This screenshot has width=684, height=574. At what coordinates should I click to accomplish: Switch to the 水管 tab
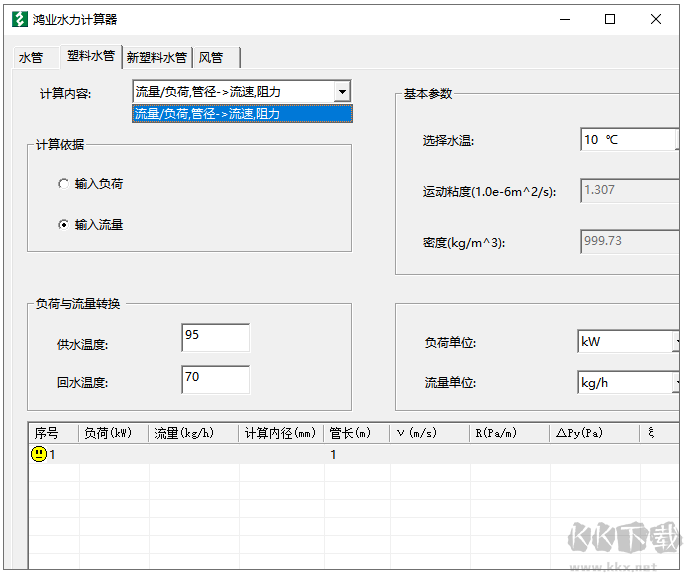point(31,58)
